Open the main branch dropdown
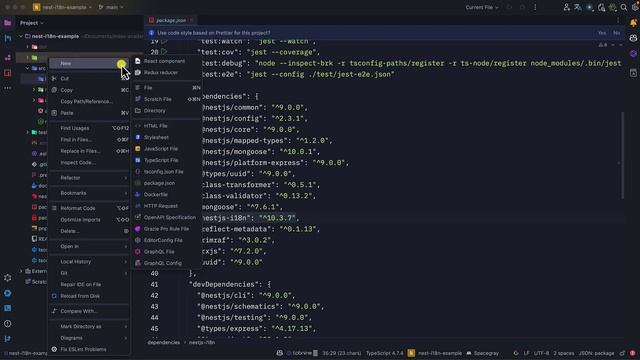The width and height of the screenshot is (640, 360). [111, 7]
